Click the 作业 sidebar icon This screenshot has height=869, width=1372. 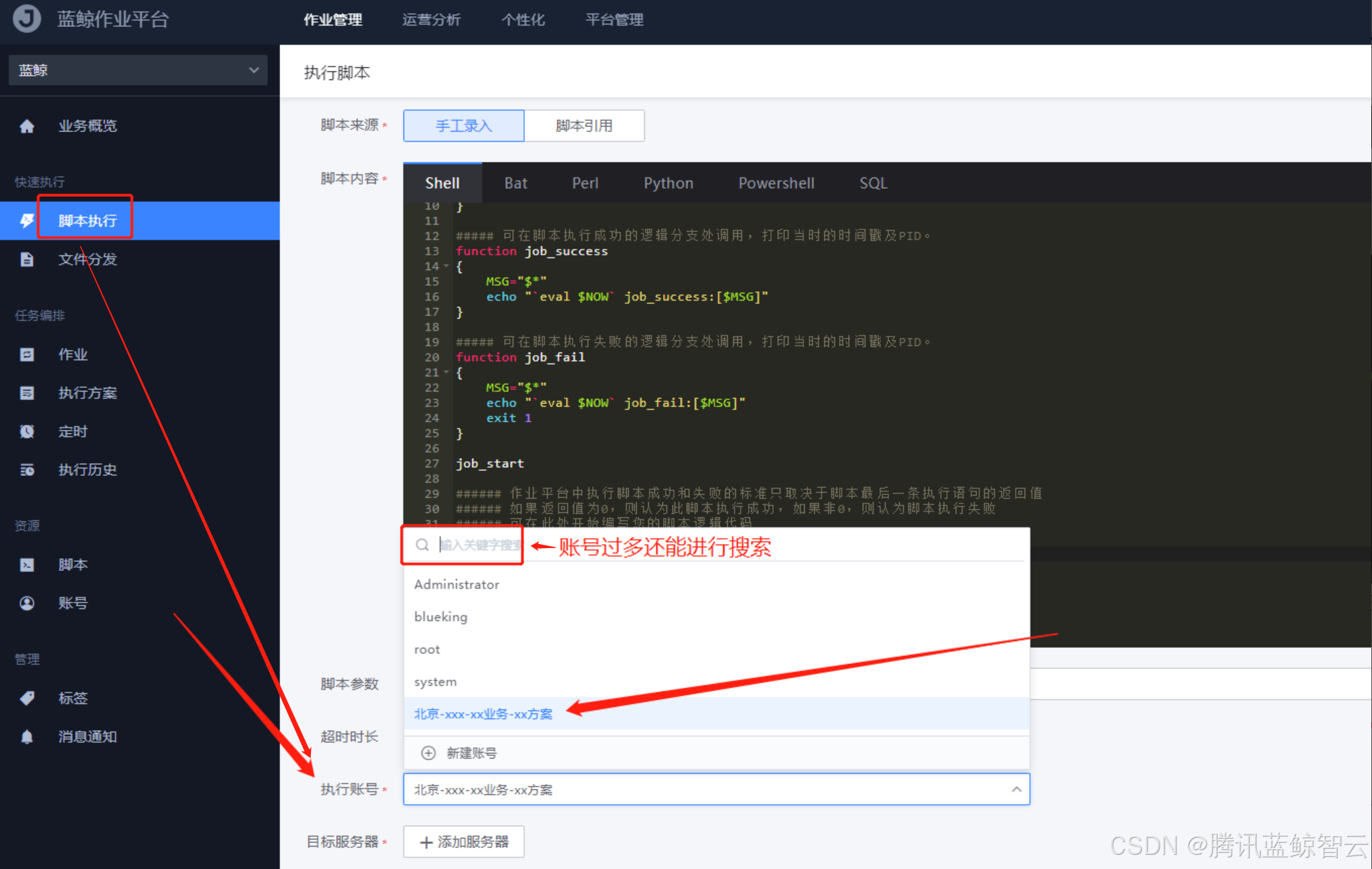(27, 354)
